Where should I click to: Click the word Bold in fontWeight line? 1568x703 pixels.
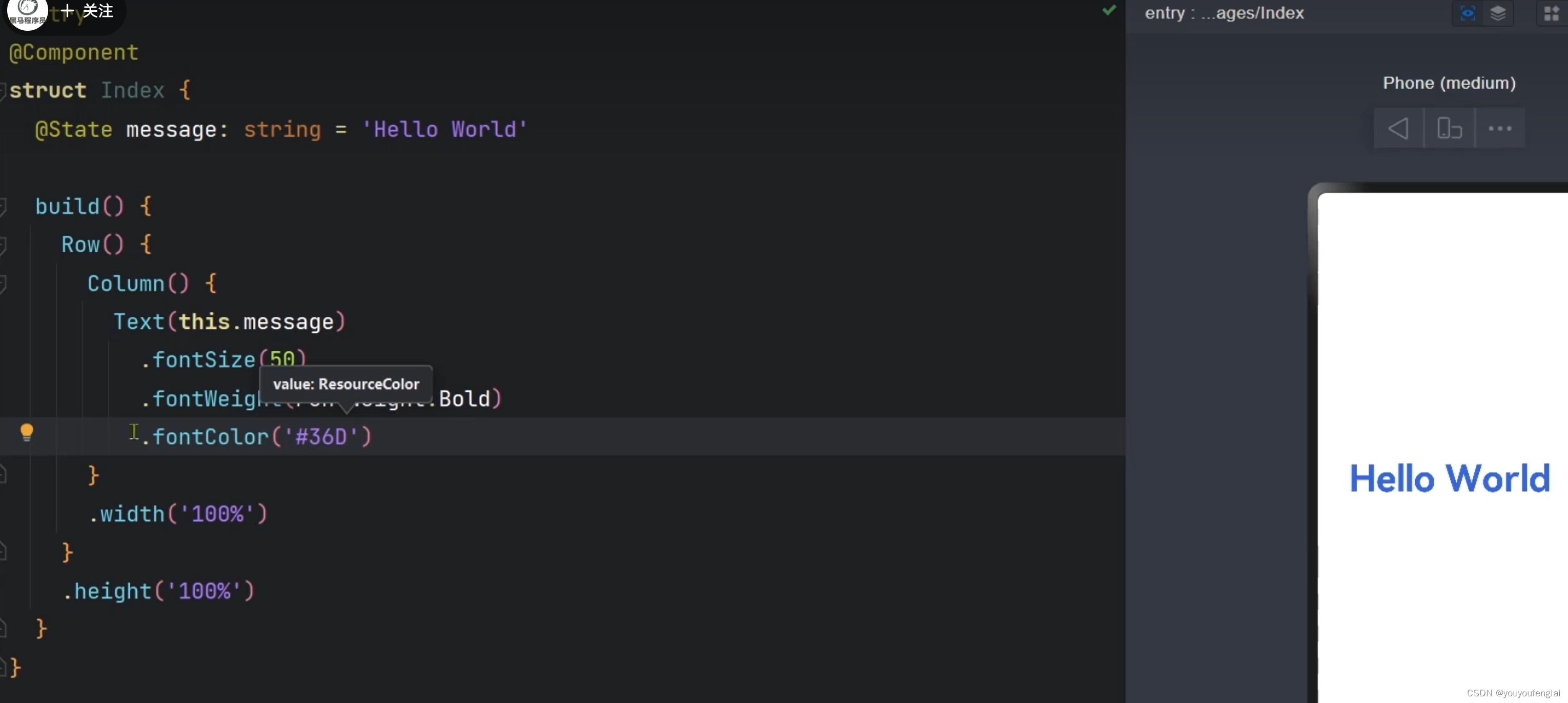pos(464,398)
